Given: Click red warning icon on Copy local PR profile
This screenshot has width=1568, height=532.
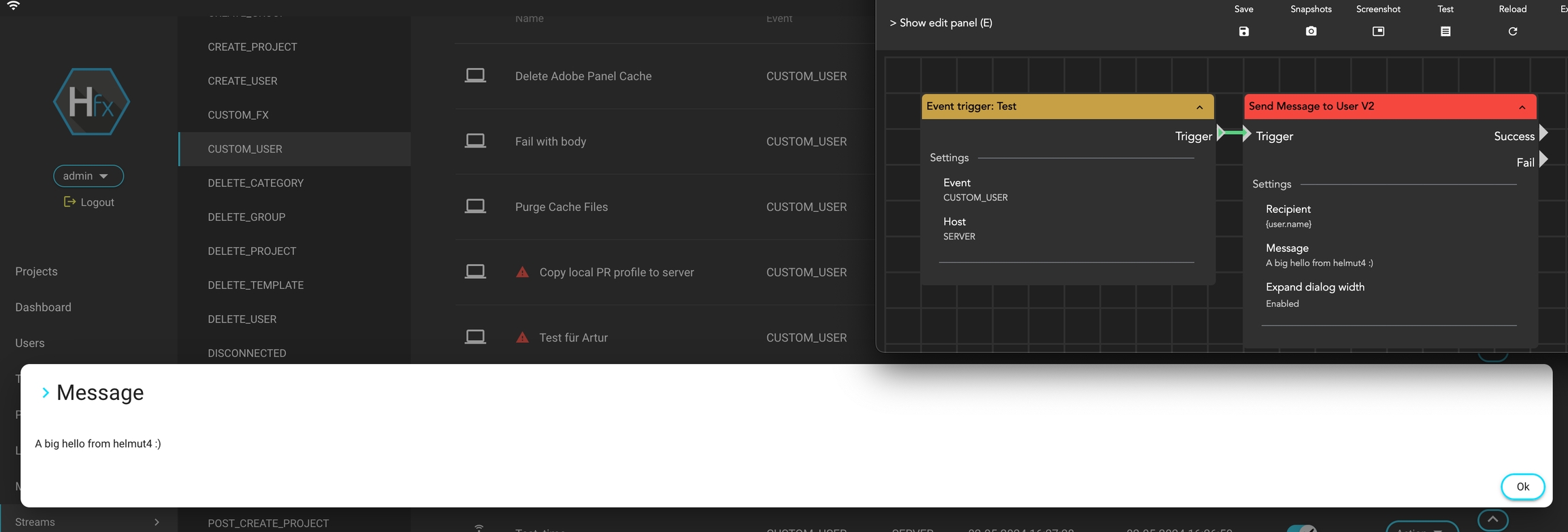Looking at the screenshot, I should (x=522, y=272).
